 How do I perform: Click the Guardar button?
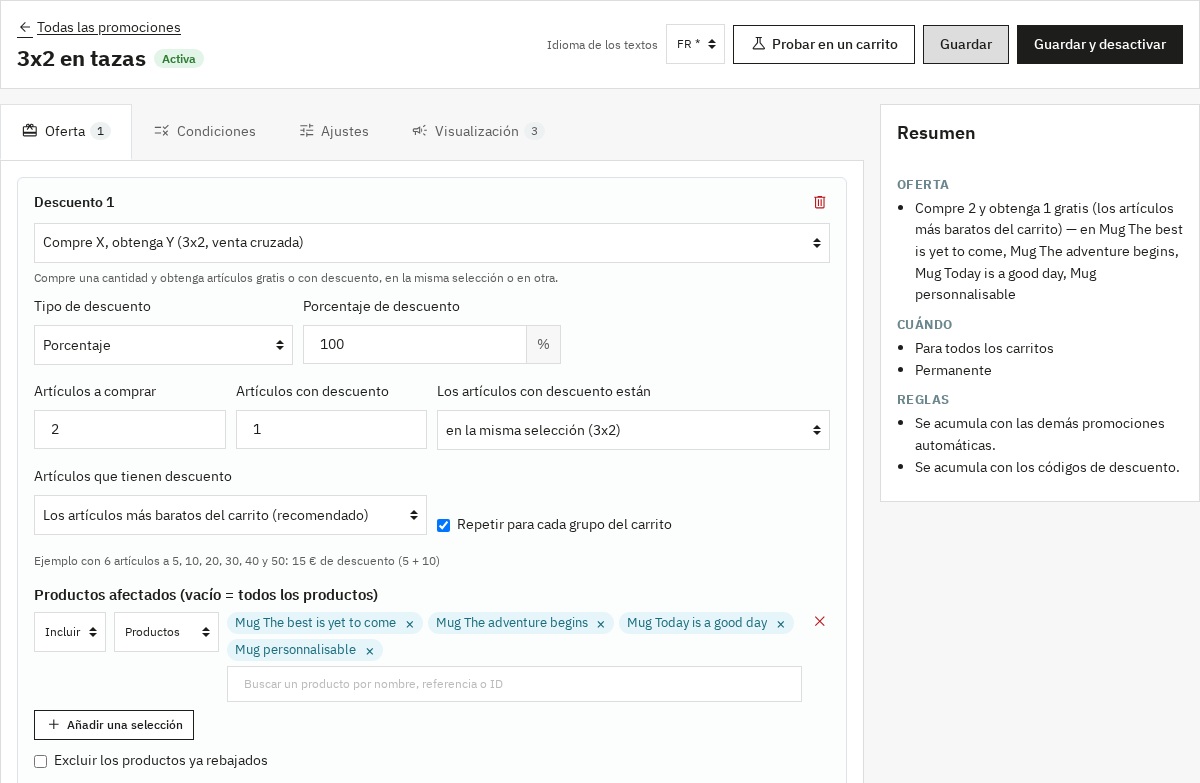coord(966,44)
